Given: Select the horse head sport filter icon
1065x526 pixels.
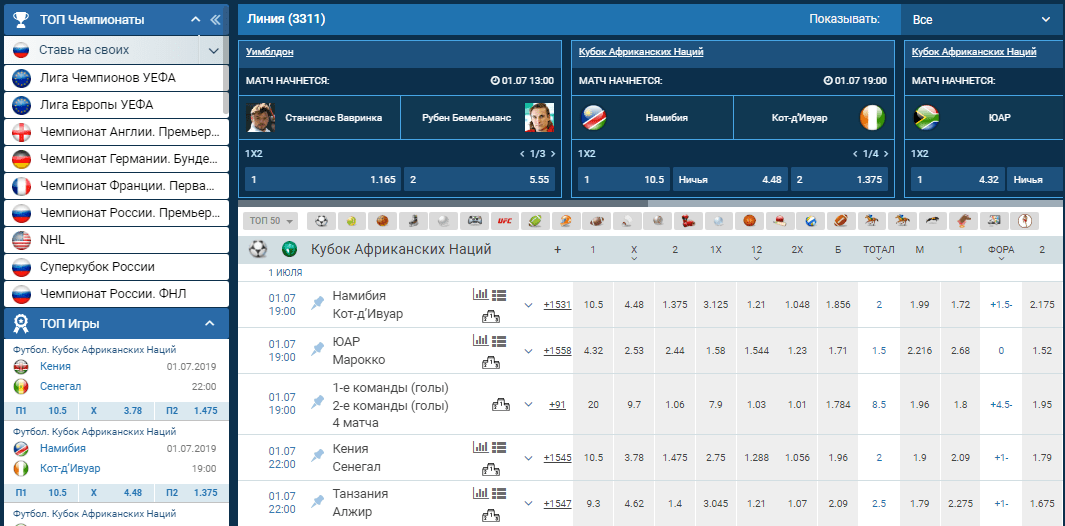Looking at the screenshot, I should point(963,221).
